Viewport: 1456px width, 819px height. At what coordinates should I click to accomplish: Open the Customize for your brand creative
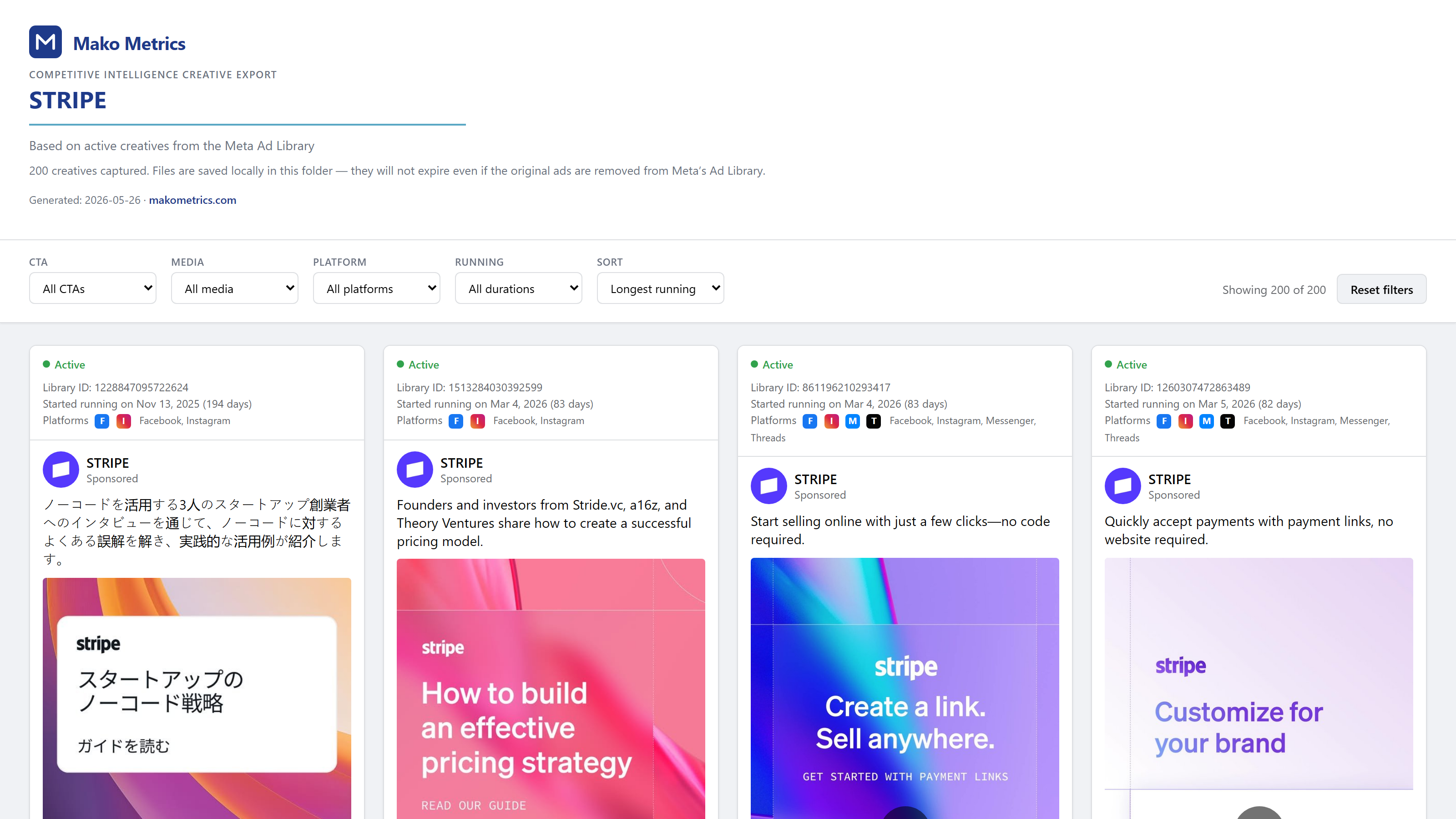[x=1258, y=688]
